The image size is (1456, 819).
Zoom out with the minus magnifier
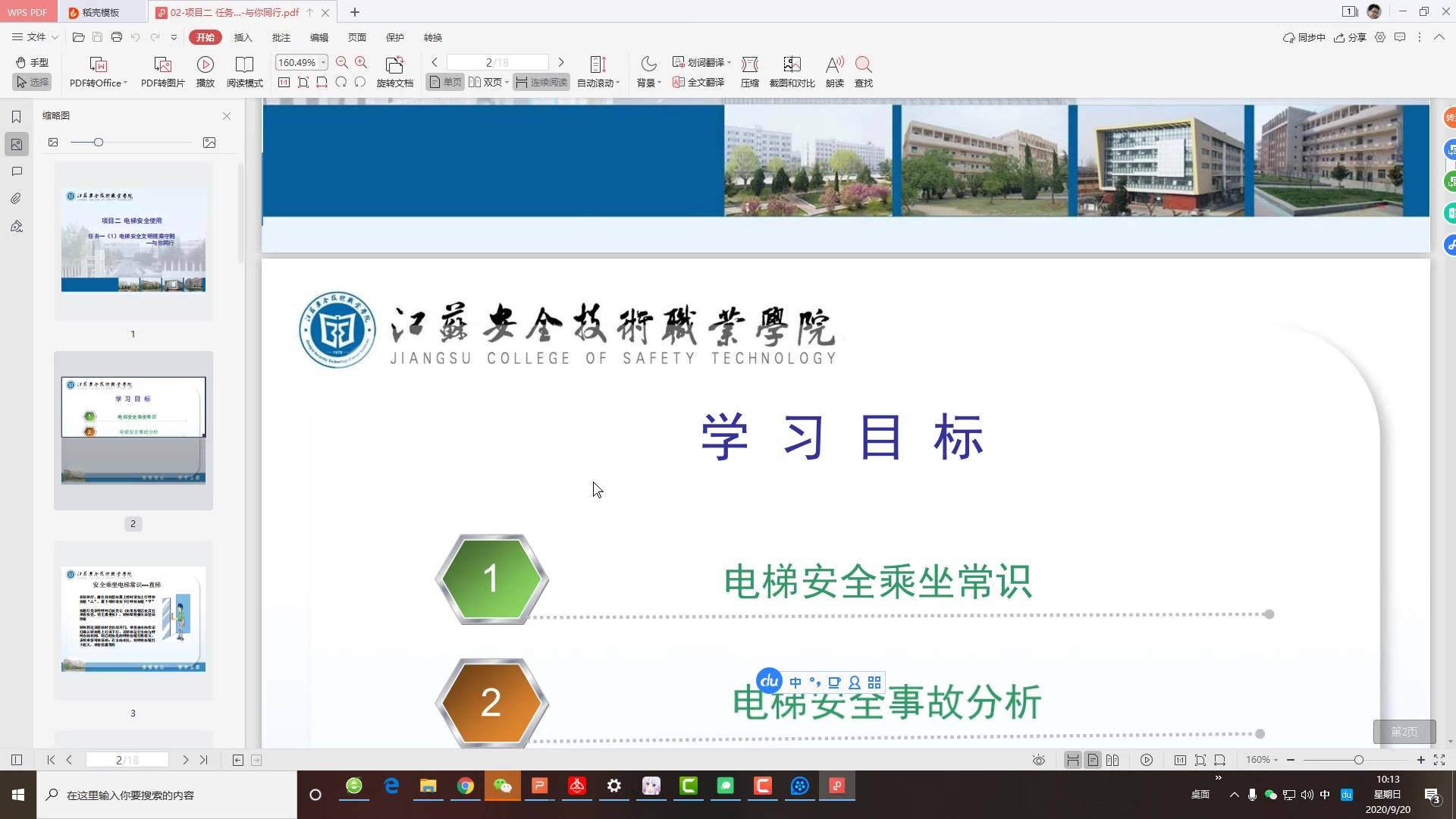342,62
